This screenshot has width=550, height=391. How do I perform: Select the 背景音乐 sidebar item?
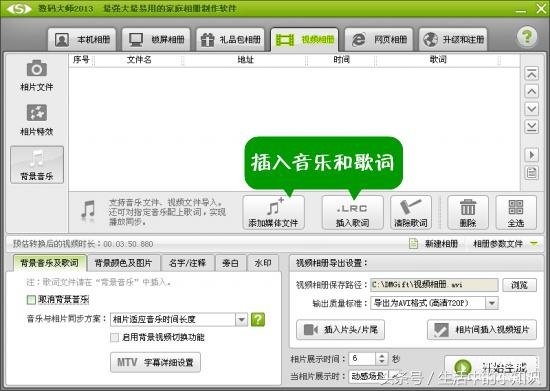coord(37,165)
